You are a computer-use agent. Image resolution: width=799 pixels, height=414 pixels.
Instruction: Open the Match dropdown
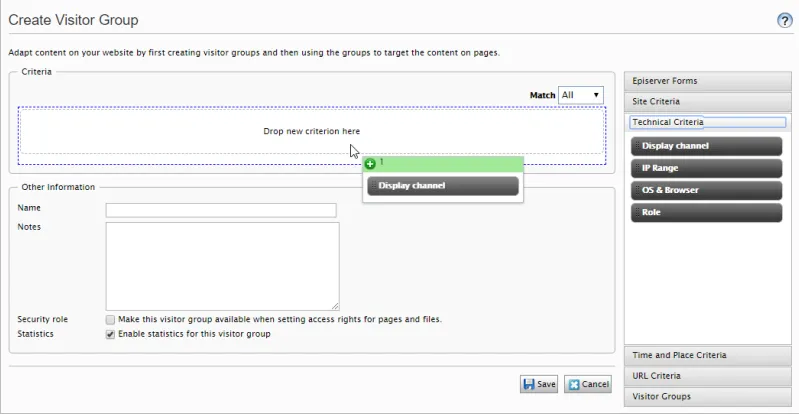coord(581,95)
